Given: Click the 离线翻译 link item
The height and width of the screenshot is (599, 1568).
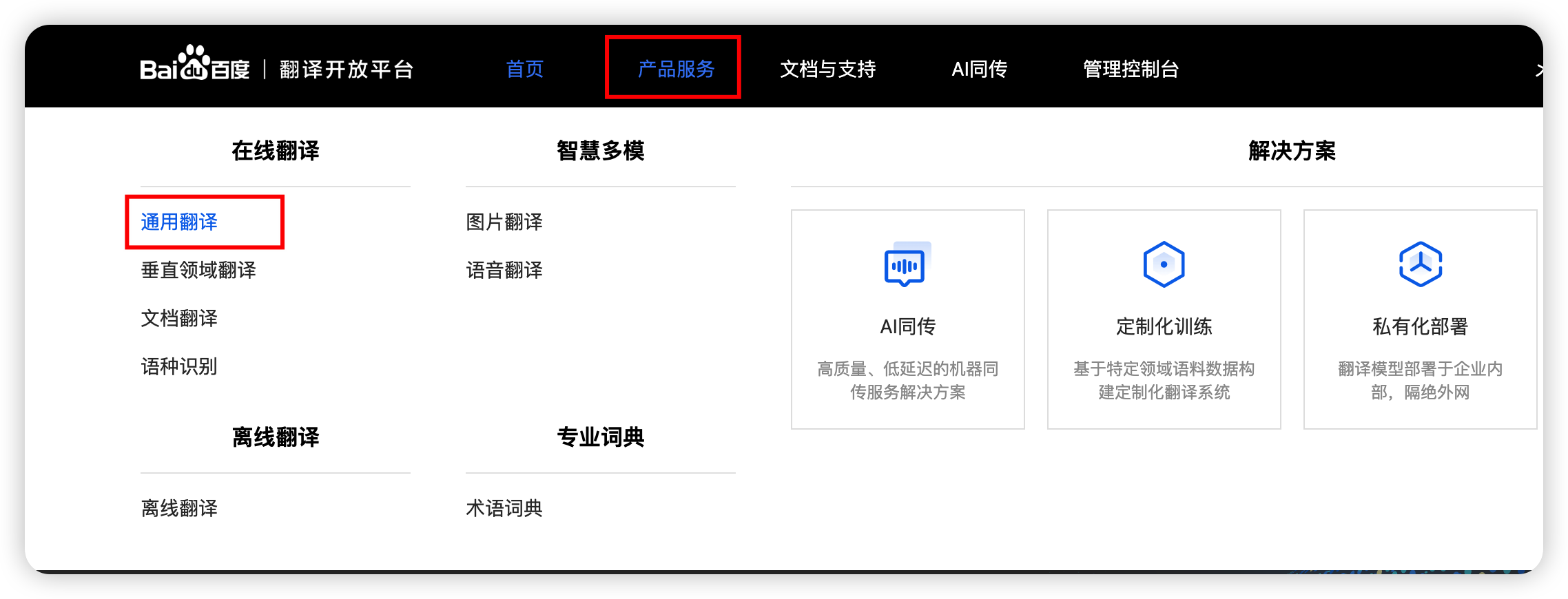Looking at the screenshot, I should [x=179, y=508].
